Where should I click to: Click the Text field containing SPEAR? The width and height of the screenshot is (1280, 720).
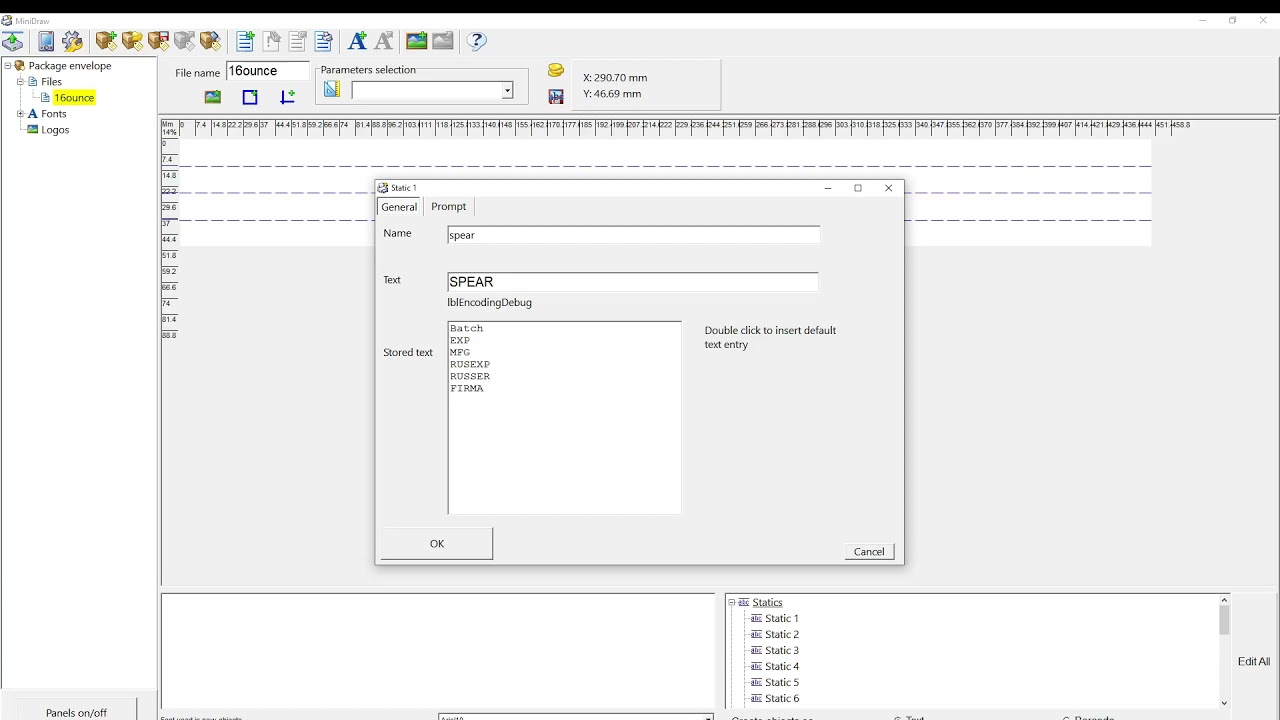tap(633, 282)
